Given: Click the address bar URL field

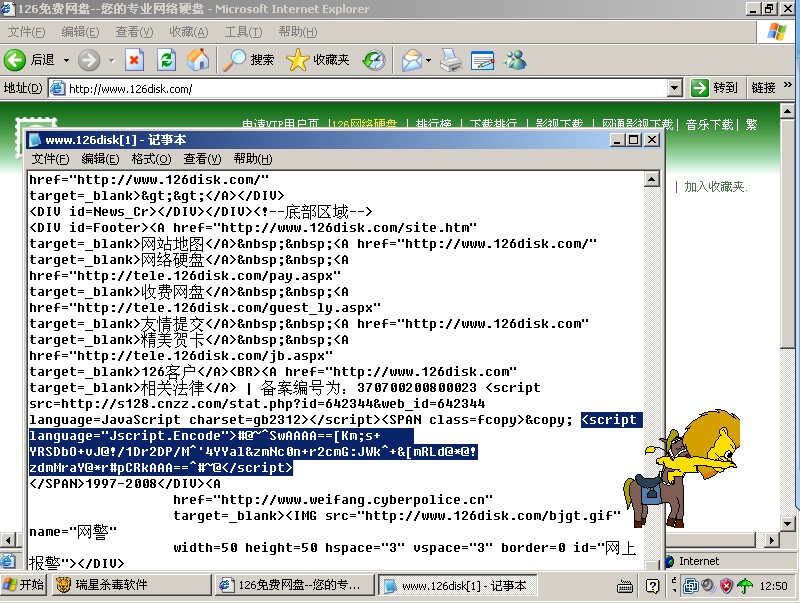Looking at the screenshot, I should coord(360,88).
